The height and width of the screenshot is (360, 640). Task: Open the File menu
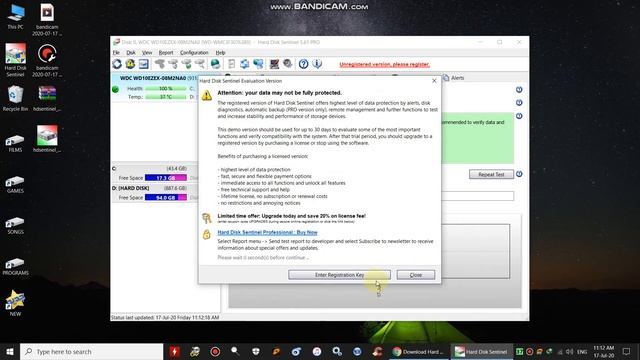coord(116,53)
